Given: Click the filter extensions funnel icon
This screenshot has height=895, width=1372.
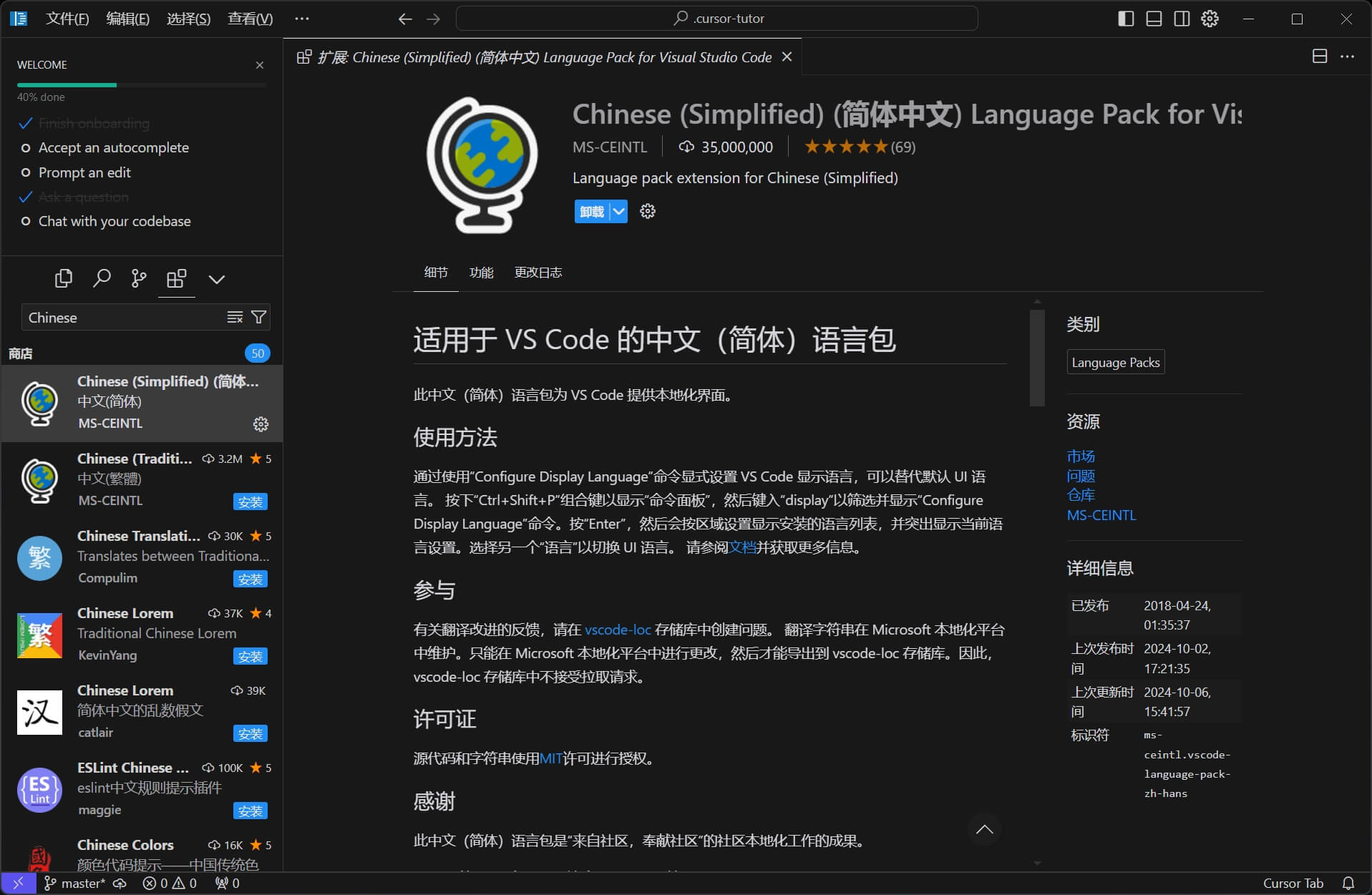Looking at the screenshot, I should [259, 317].
